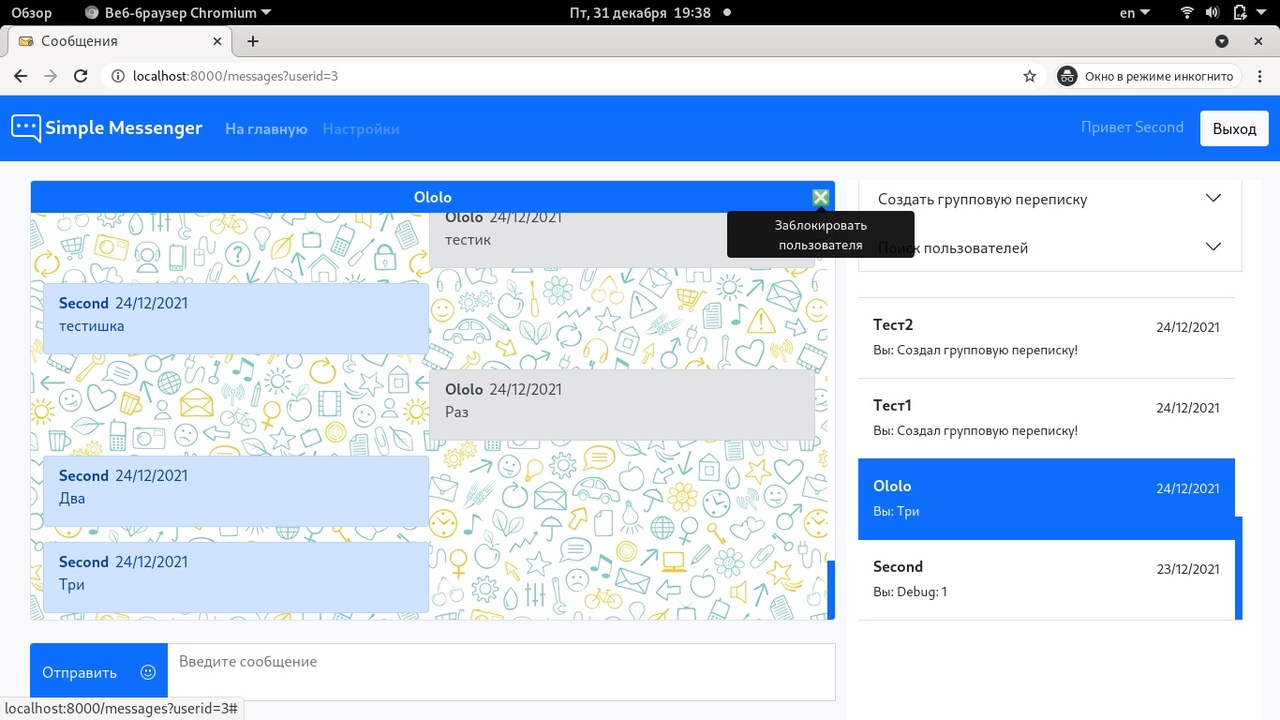
Task: Open Chromium three-dot menu
Action: tap(1259, 76)
